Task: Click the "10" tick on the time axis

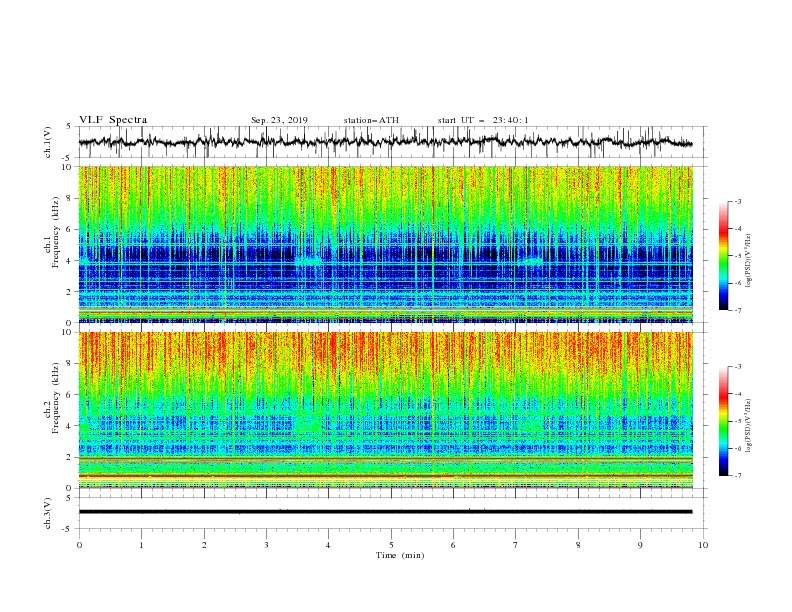Action: (x=703, y=545)
